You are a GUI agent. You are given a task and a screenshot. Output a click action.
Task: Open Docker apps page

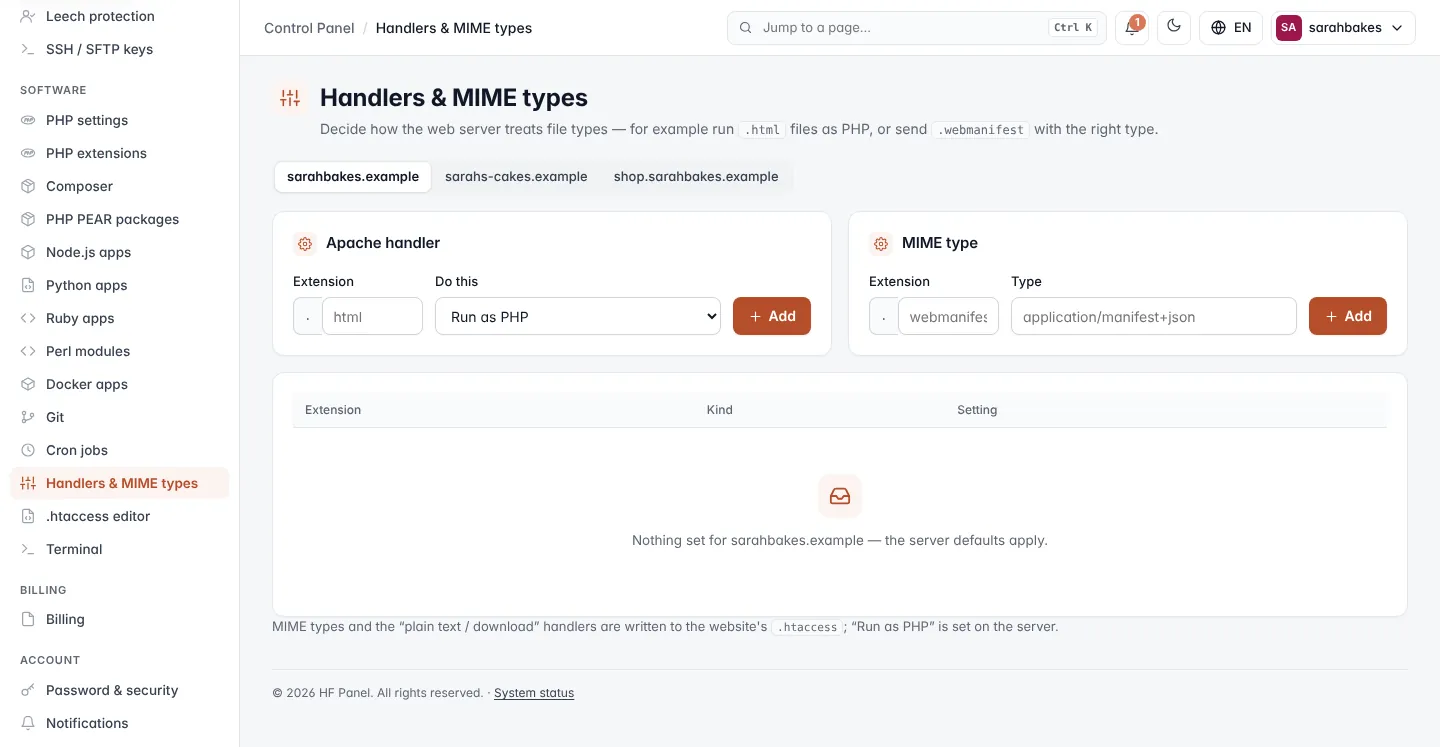coord(119,384)
